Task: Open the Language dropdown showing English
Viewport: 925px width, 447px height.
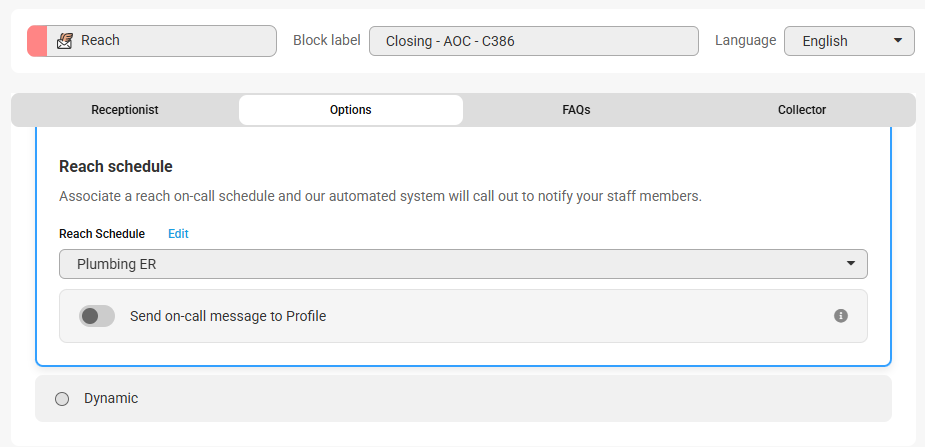Action: 848,41
